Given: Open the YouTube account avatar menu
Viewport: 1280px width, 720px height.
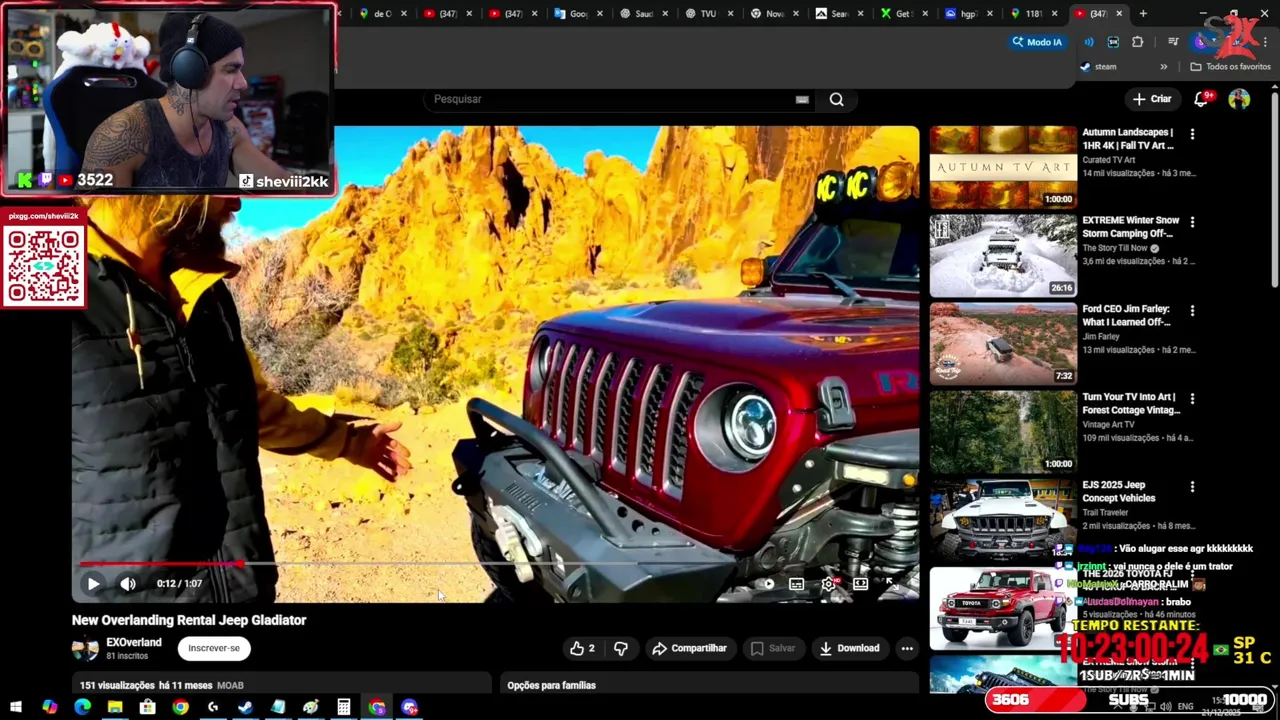Looking at the screenshot, I should (1239, 99).
